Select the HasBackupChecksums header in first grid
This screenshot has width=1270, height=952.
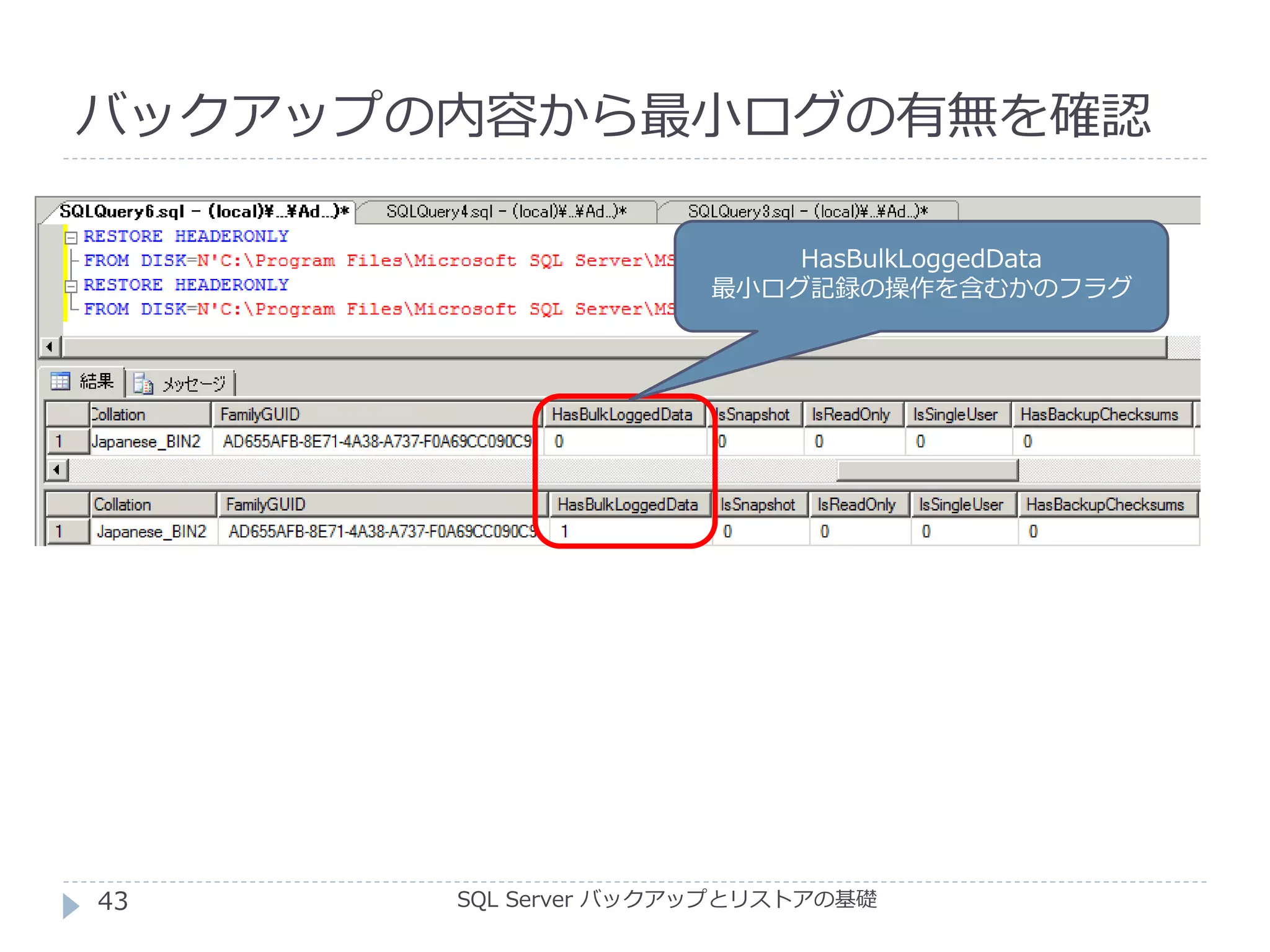pos(1102,414)
